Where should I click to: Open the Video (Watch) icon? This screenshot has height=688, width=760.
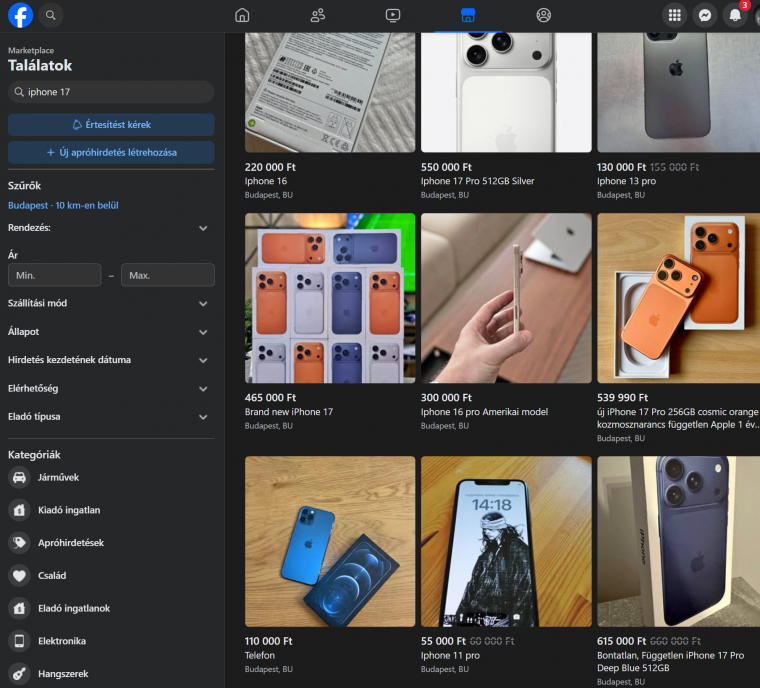coord(392,15)
